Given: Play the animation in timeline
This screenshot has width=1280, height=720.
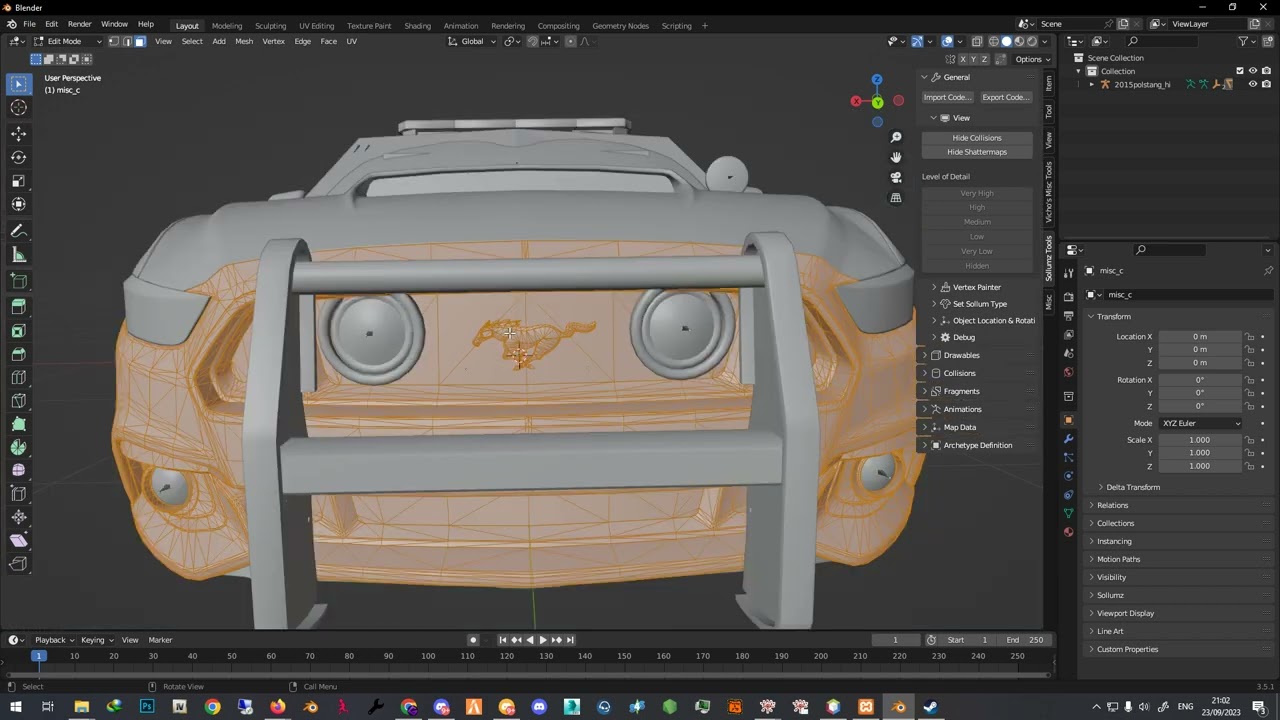Looking at the screenshot, I should [542, 640].
